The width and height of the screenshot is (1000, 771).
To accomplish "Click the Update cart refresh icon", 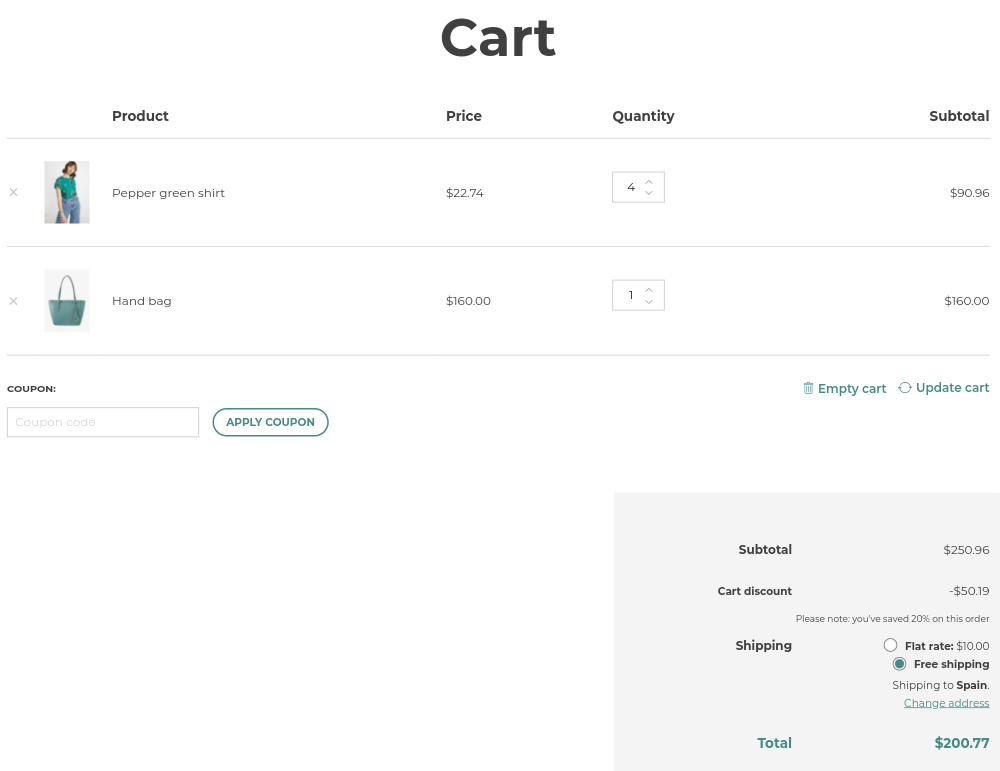I will 905,388.
